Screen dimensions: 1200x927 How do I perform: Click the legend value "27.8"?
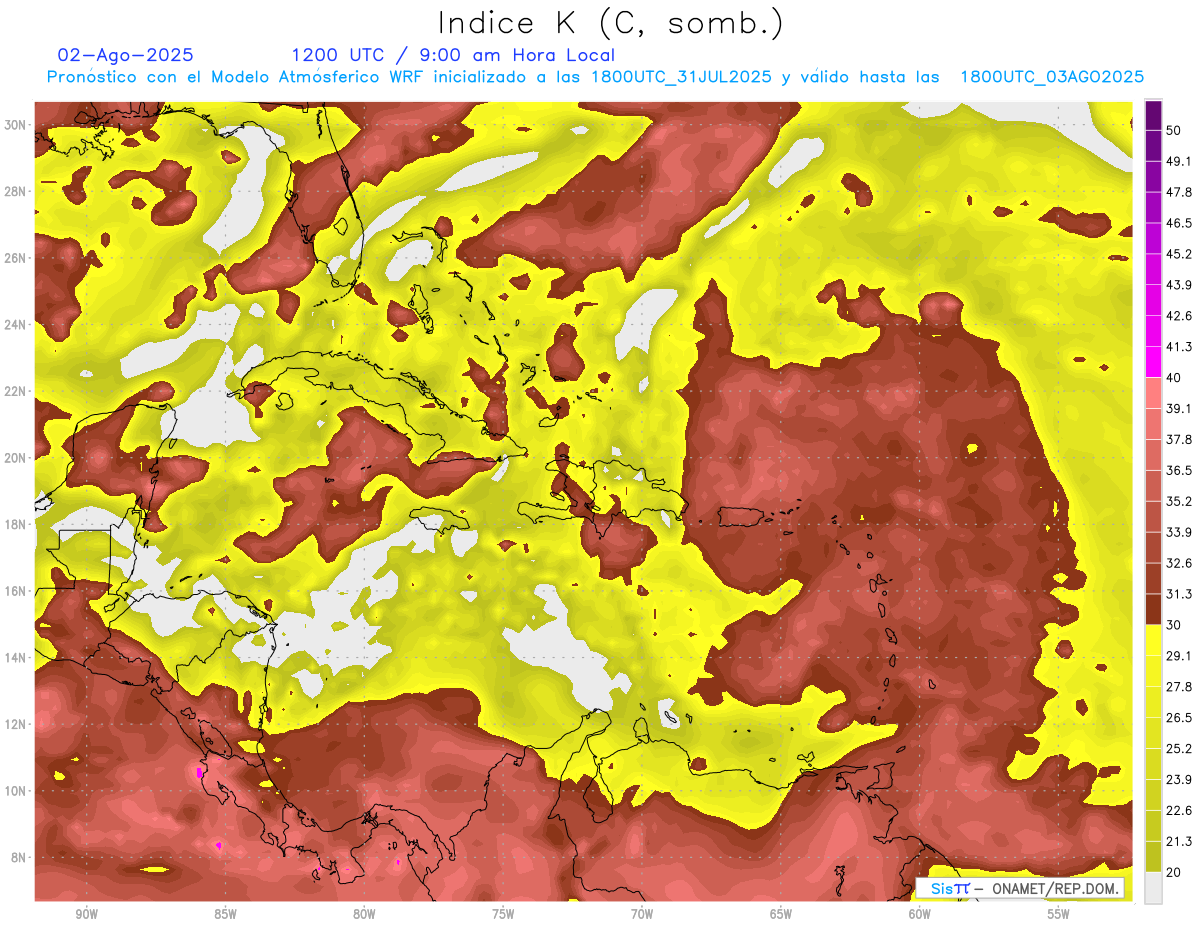point(1179,686)
